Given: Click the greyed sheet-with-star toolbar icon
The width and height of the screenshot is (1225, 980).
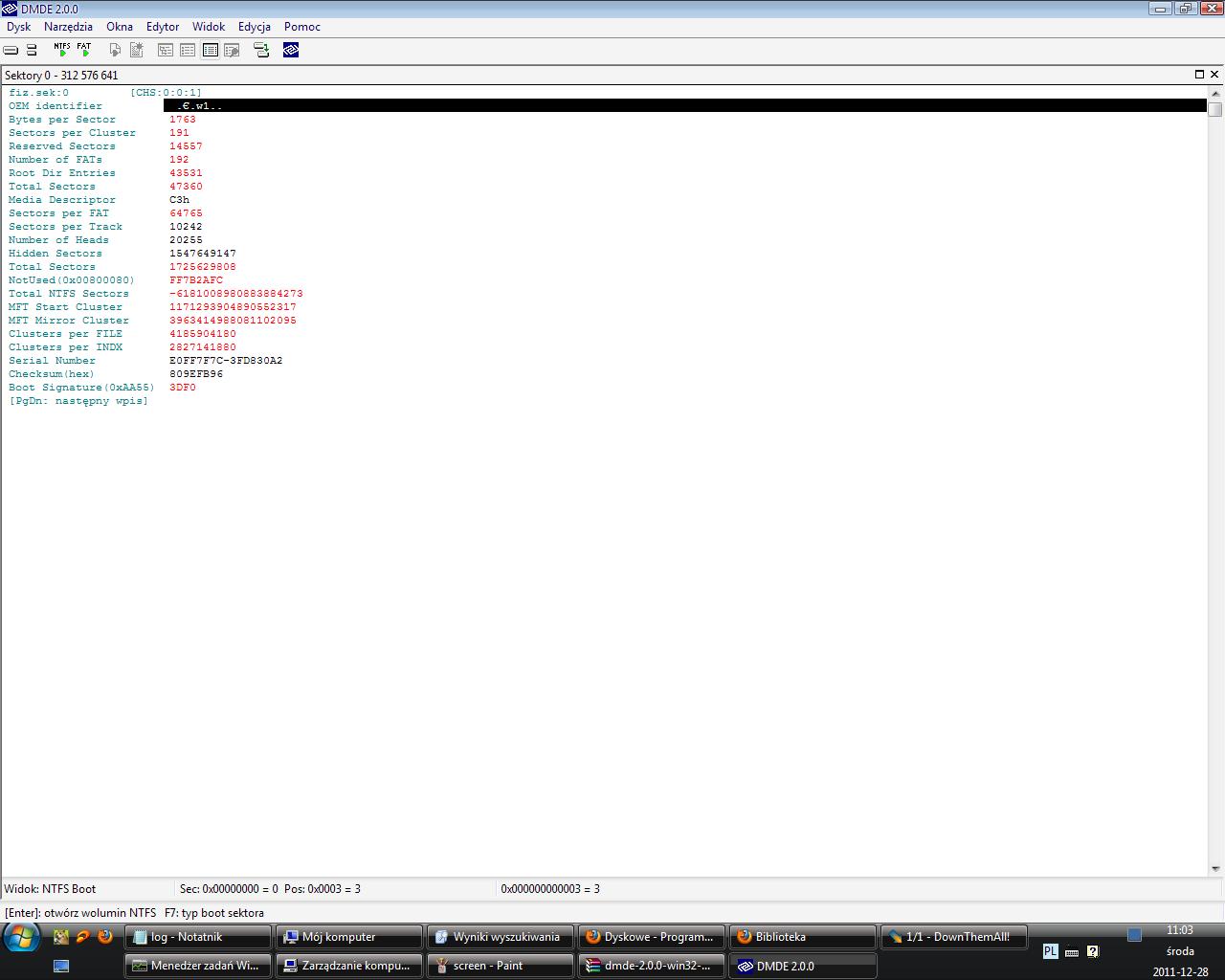Looking at the screenshot, I should pos(137,50).
